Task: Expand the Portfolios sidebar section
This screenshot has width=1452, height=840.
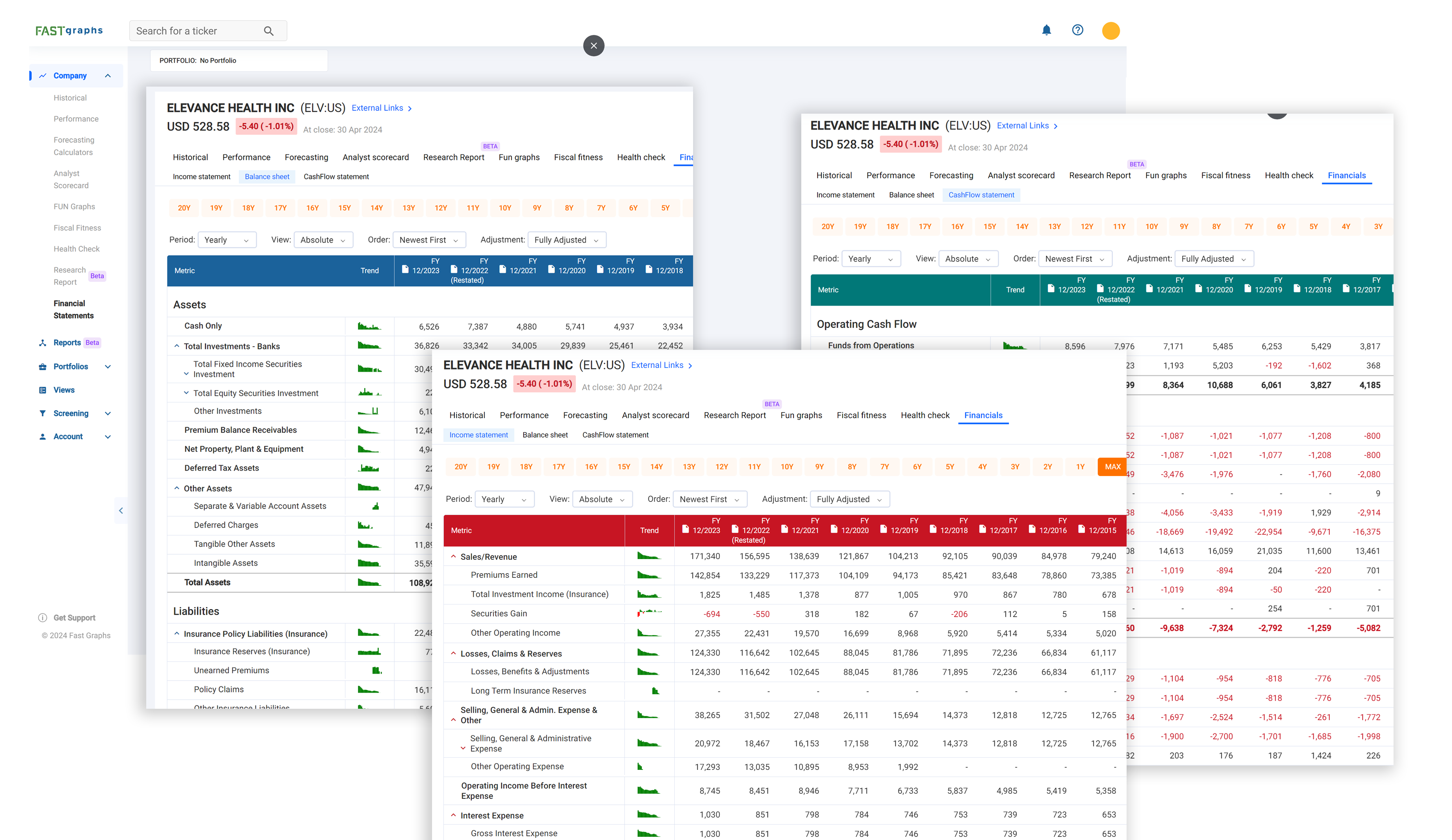Action: click(108, 367)
